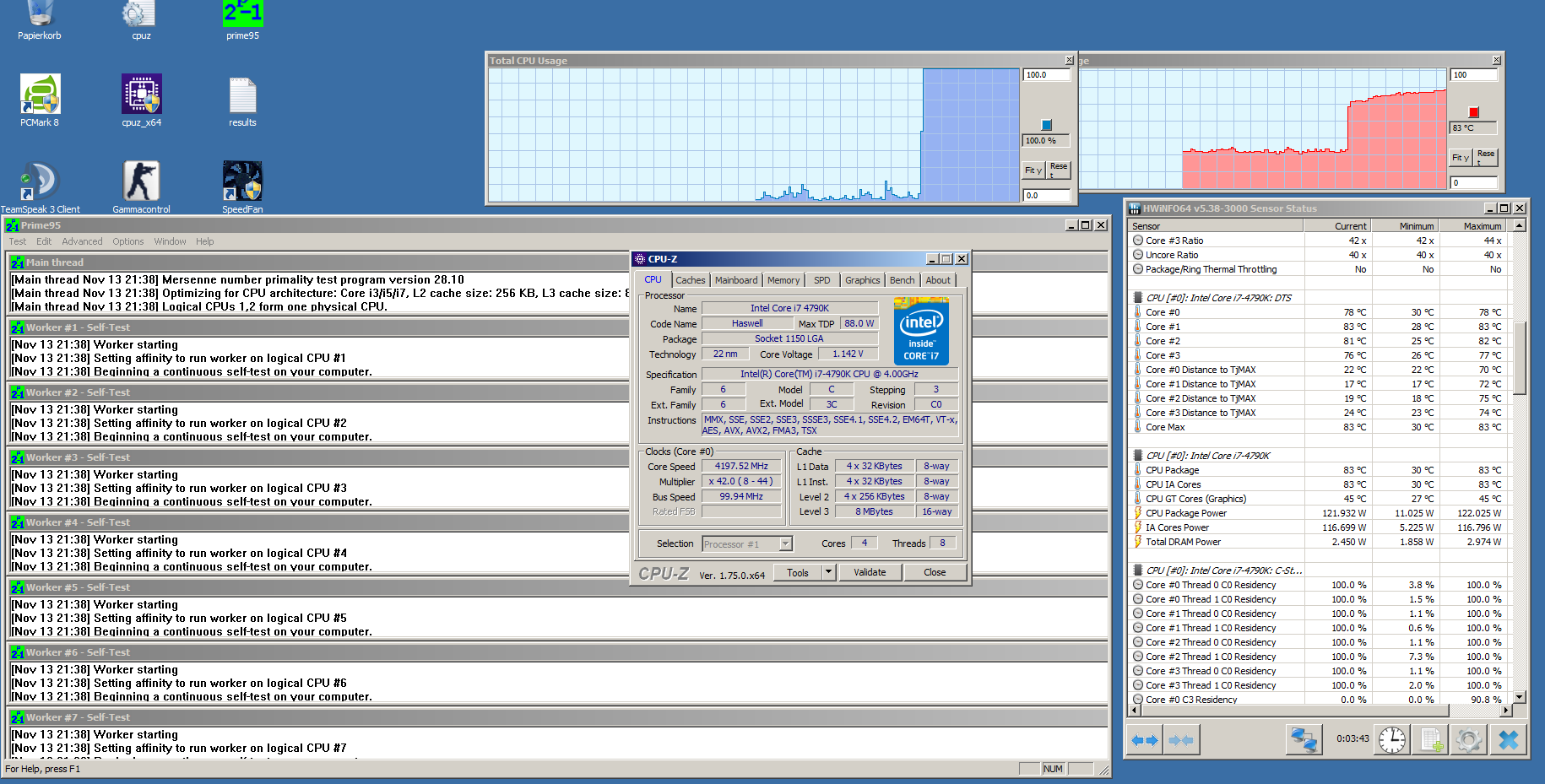
Task: Click HWiNFO clock reset timer button
Action: pos(1392,740)
